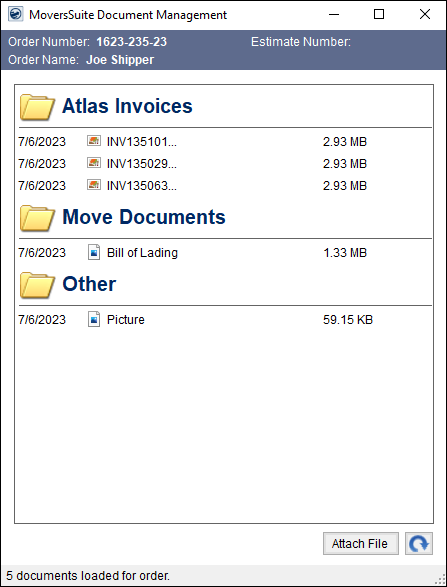This screenshot has width=447, height=587.
Task: Click the 7/6/2023 date of Picture
Action: point(42,320)
